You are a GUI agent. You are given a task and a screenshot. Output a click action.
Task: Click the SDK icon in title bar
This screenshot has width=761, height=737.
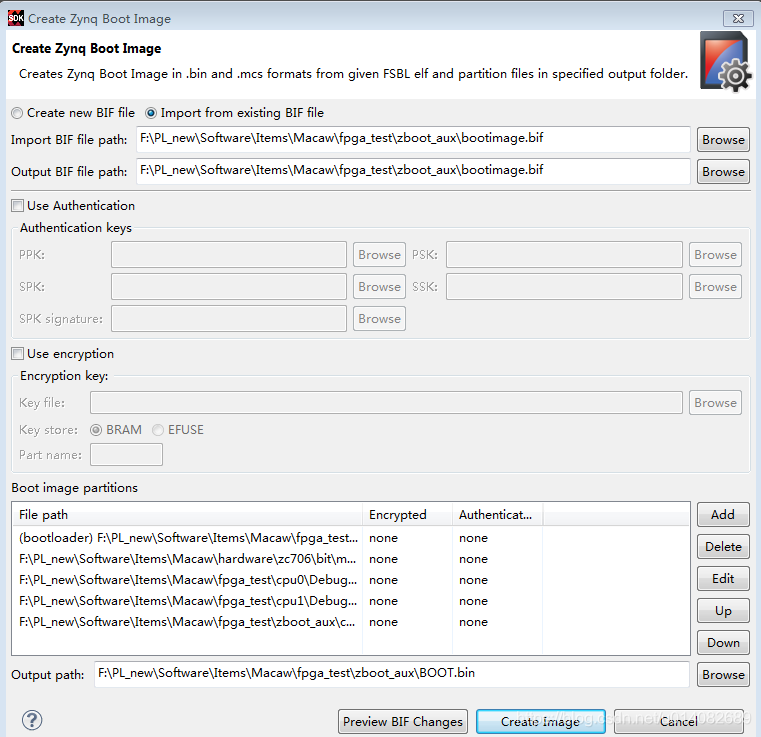[16, 18]
